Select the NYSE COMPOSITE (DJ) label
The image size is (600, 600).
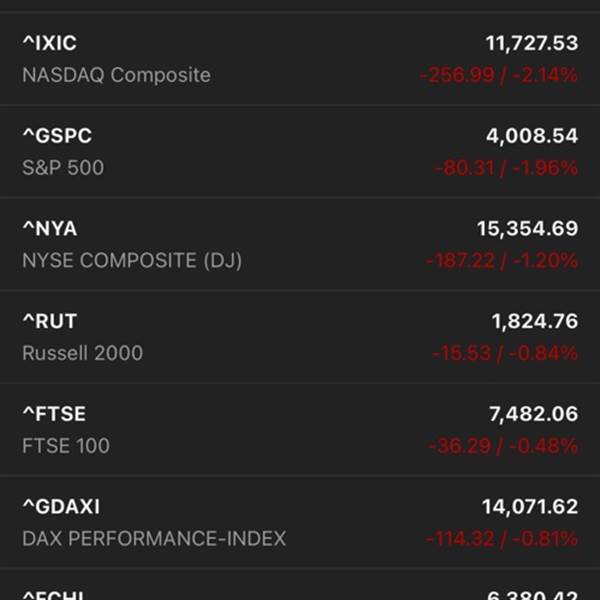click(132, 261)
